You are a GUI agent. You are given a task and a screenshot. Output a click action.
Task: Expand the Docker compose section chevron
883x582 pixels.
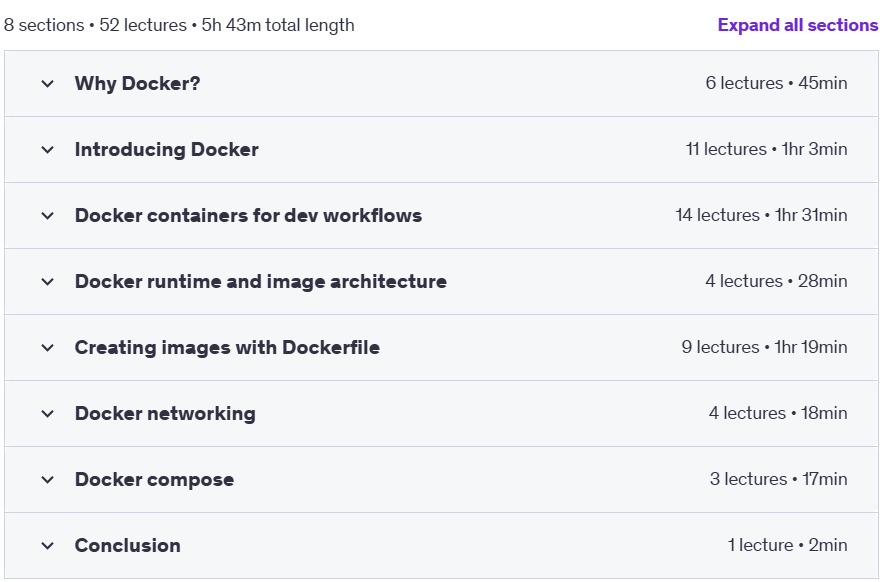pos(48,479)
